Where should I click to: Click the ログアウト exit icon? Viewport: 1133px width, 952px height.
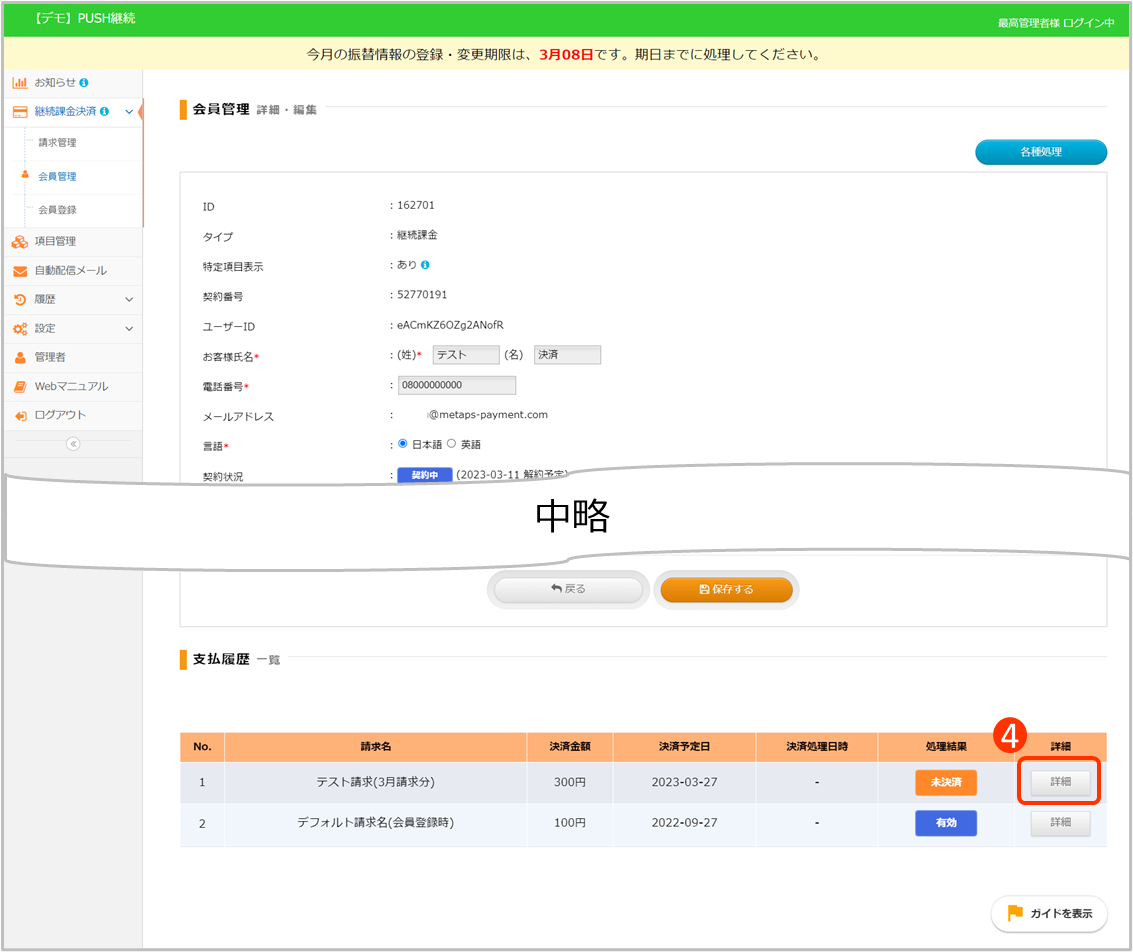[x=20, y=415]
